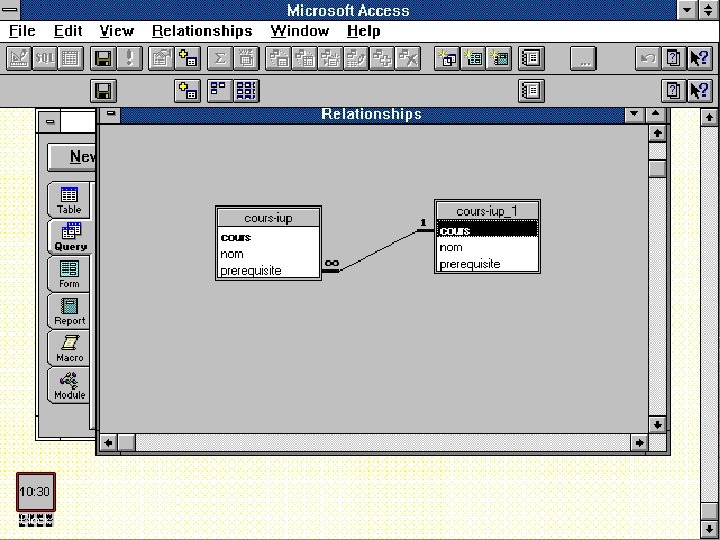Click Relationships window scroll right arrow
This screenshot has height=540, width=720.
click(x=639, y=443)
